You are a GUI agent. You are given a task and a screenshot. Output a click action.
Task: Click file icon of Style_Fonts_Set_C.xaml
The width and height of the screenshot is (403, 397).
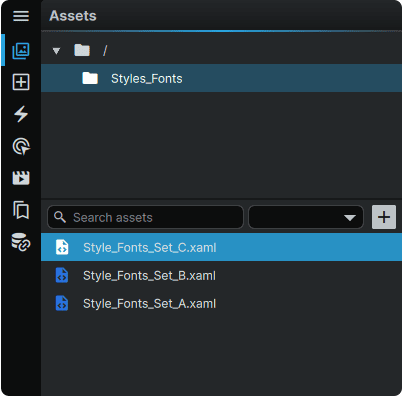pyautogui.click(x=62, y=247)
